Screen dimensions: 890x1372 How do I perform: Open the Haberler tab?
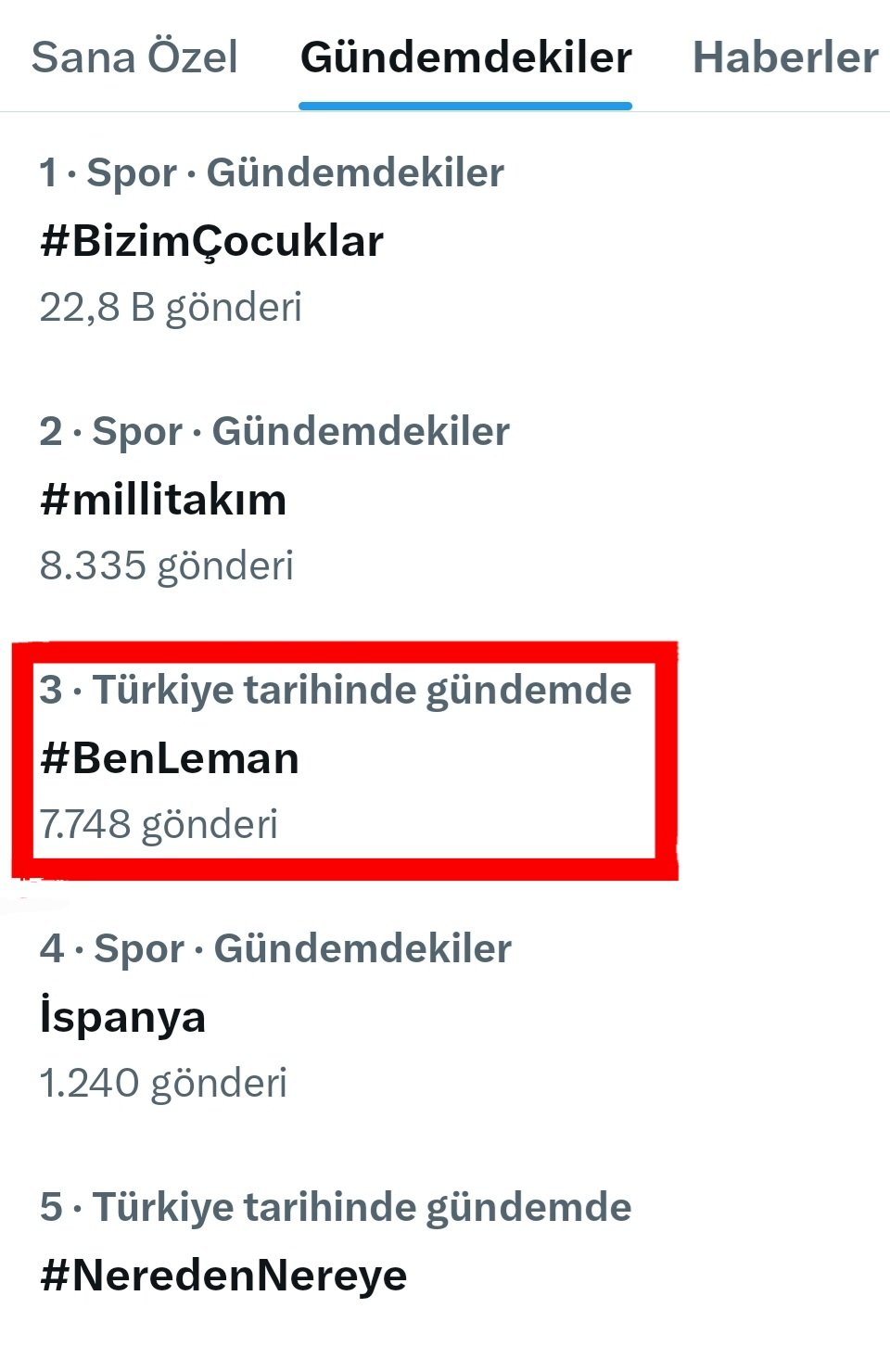coord(784,57)
